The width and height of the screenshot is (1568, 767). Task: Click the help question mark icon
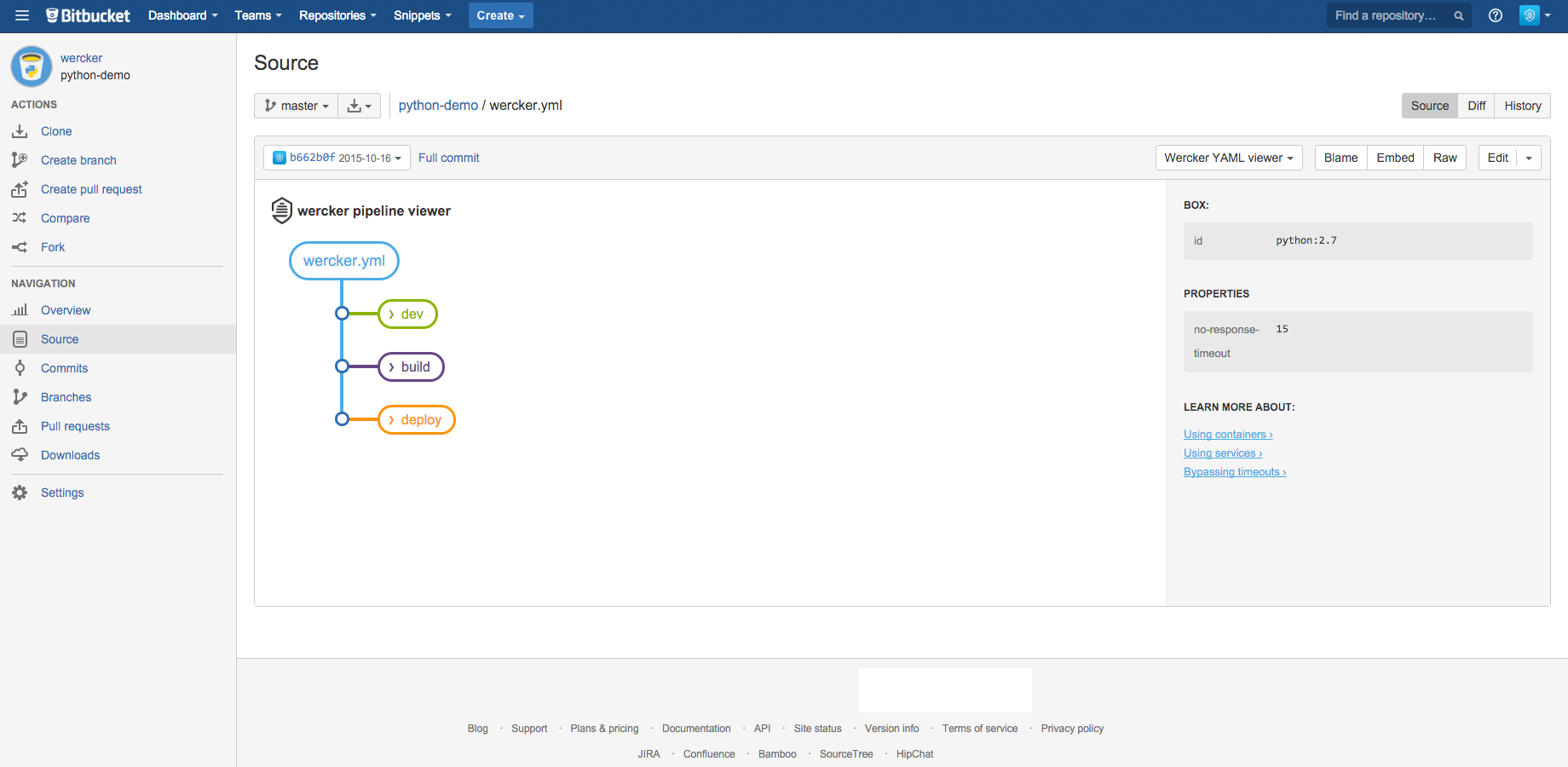(1496, 15)
